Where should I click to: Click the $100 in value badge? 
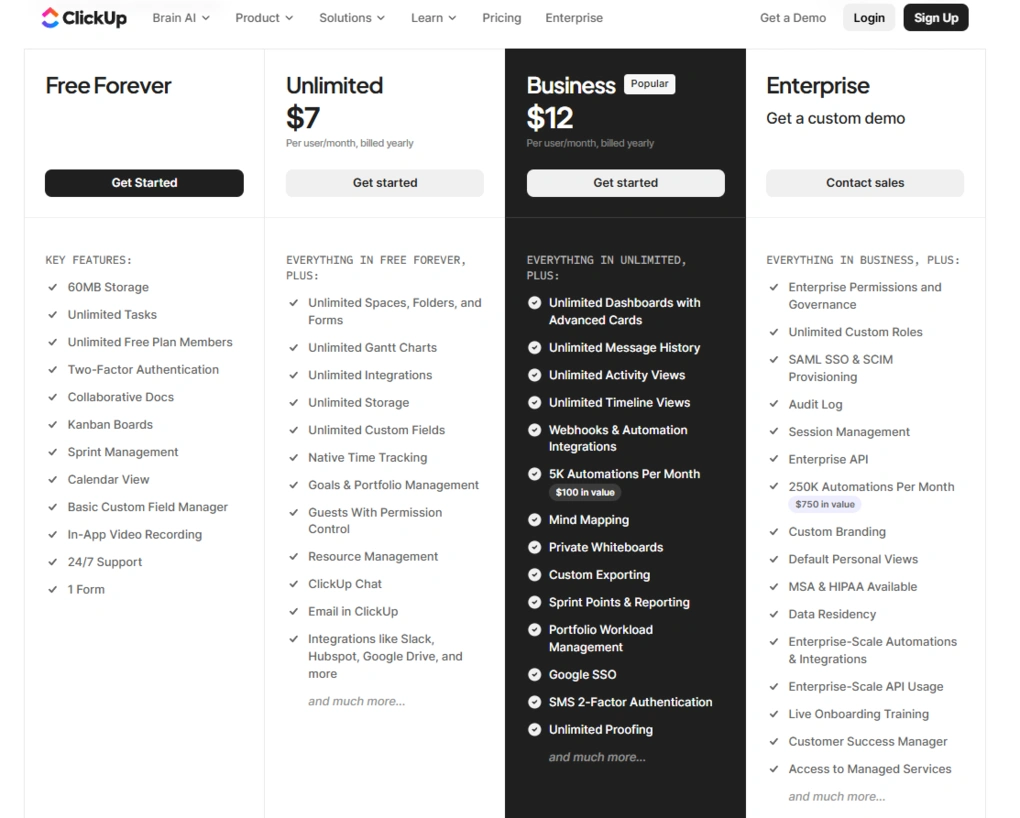[x=585, y=493]
